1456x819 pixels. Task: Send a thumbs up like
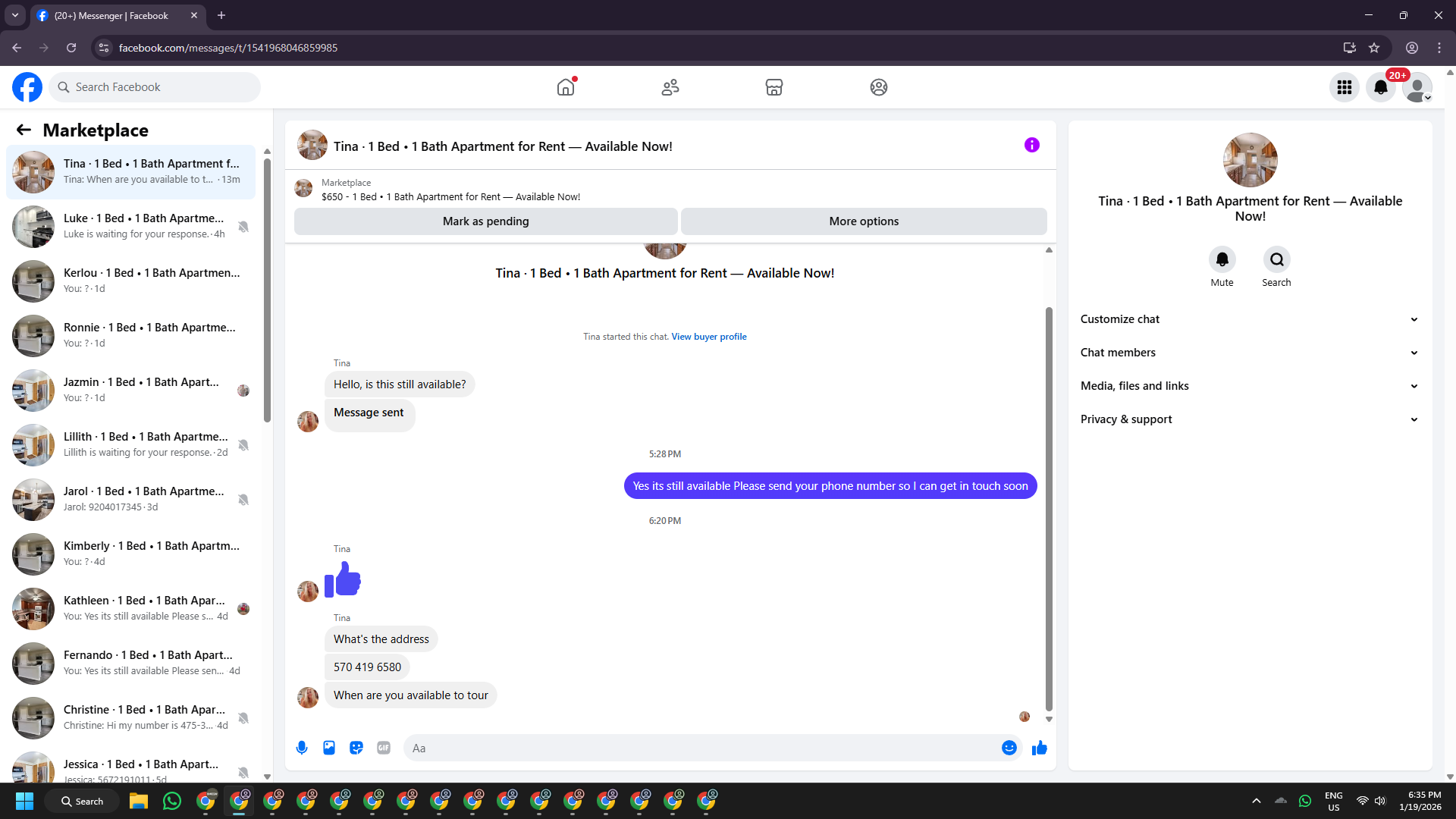click(1039, 748)
